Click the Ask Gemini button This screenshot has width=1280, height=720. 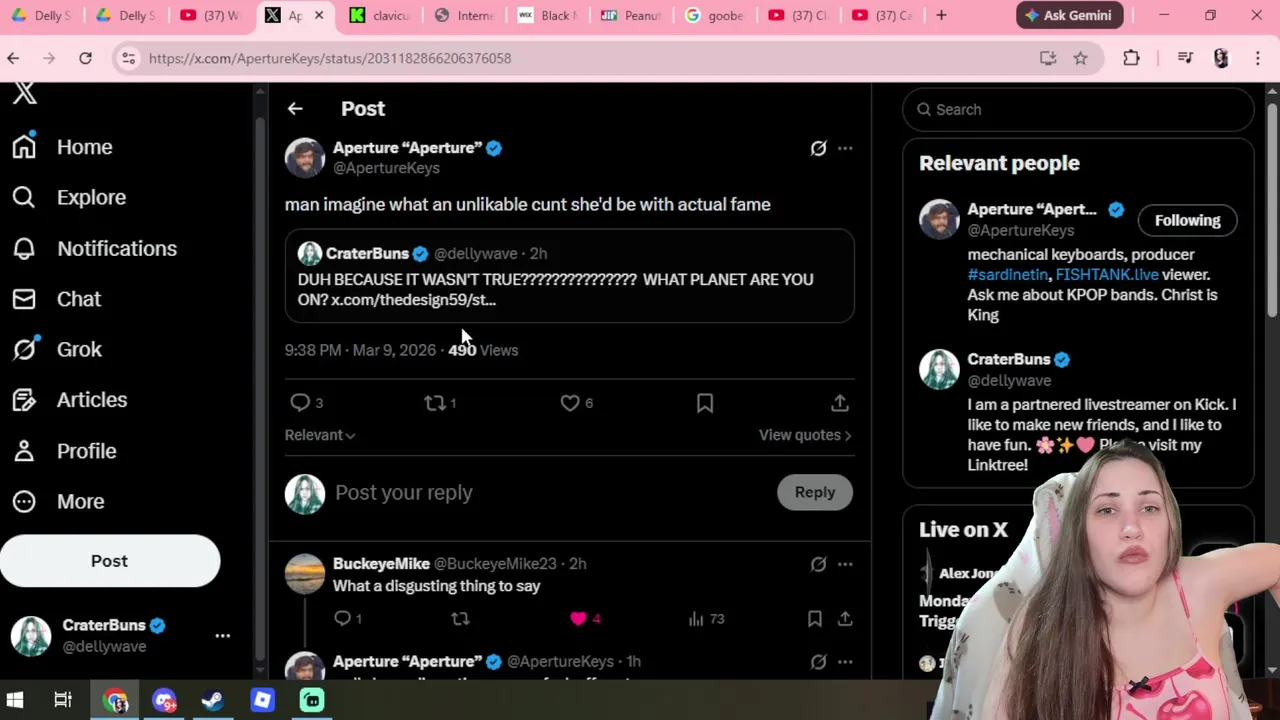click(x=1069, y=15)
